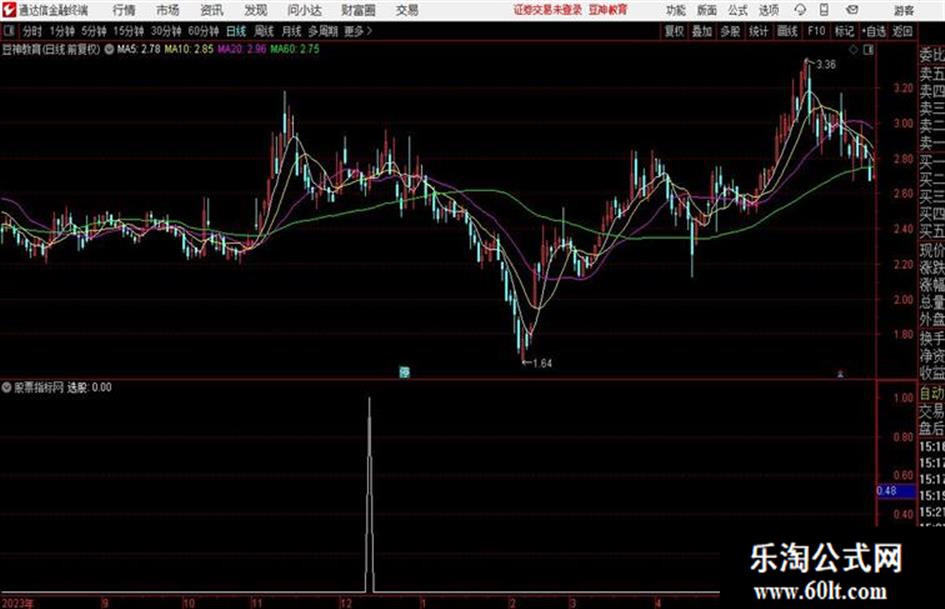The height and width of the screenshot is (609, 945).
Task: Click the 叠加 overlay button
Action: [x=702, y=31]
